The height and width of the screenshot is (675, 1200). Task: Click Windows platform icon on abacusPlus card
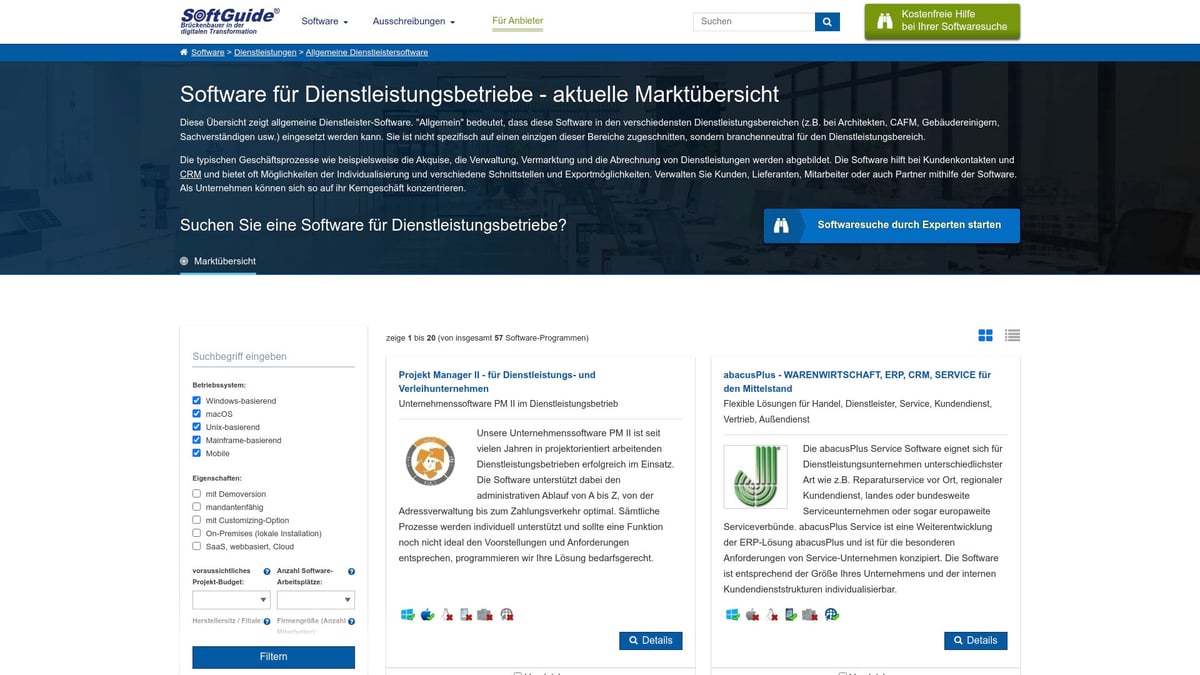click(x=732, y=615)
